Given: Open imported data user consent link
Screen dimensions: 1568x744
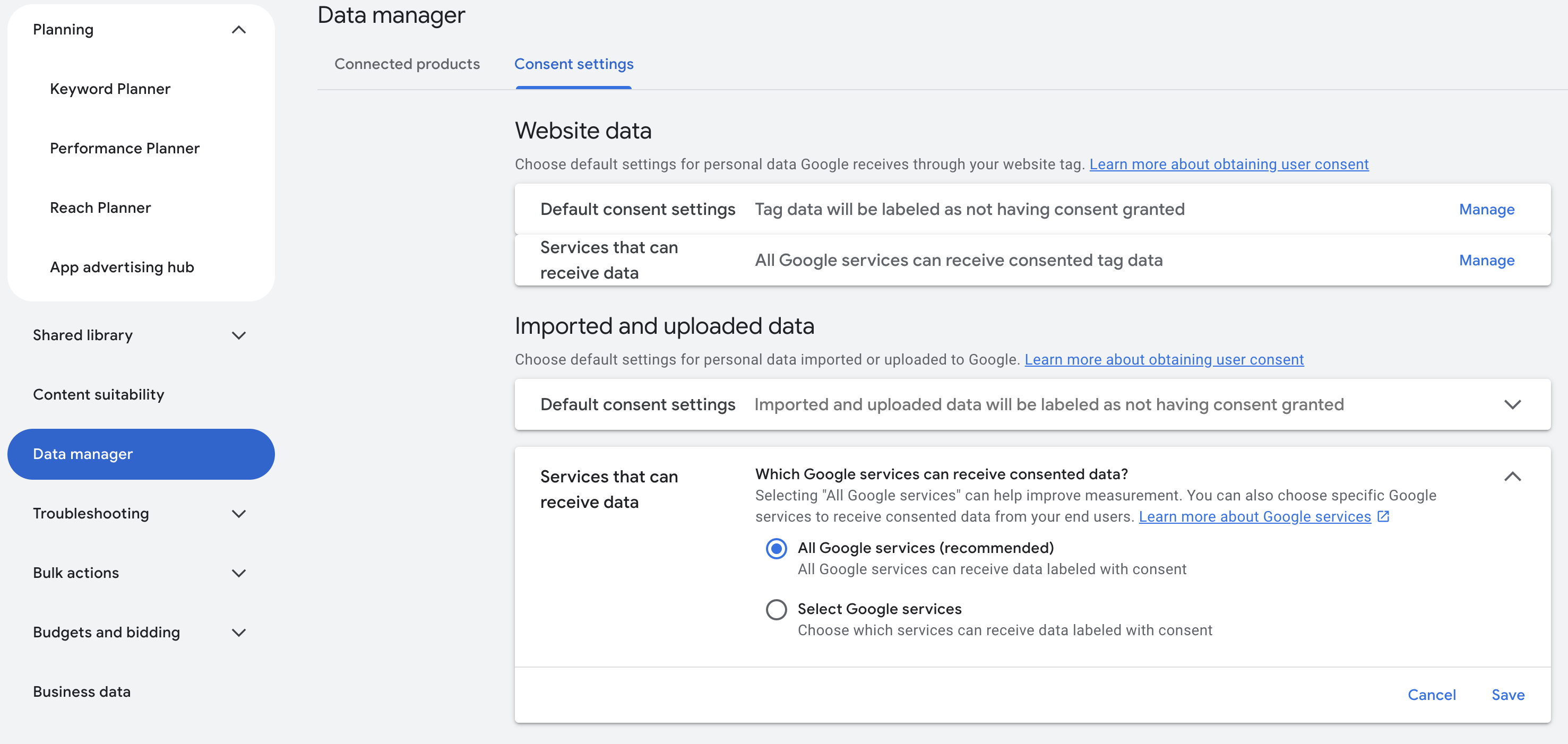Looking at the screenshot, I should (x=1164, y=359).
